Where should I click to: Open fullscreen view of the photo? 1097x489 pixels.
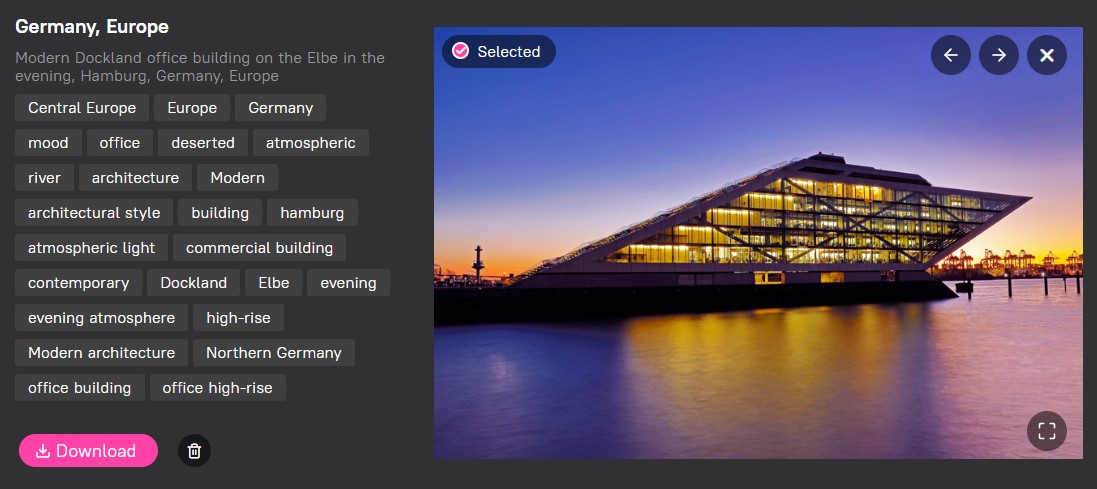pos(1047,431)
